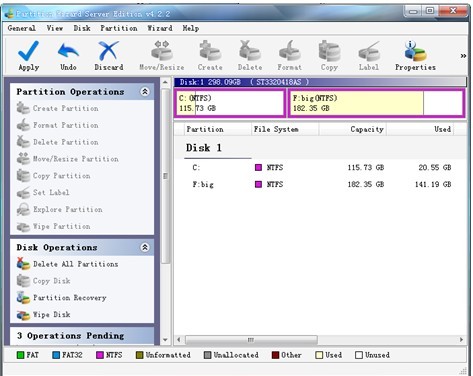Click the Delete All Partitions icon
The width and height of the screenshot is (473, 376).
[23, 264]
